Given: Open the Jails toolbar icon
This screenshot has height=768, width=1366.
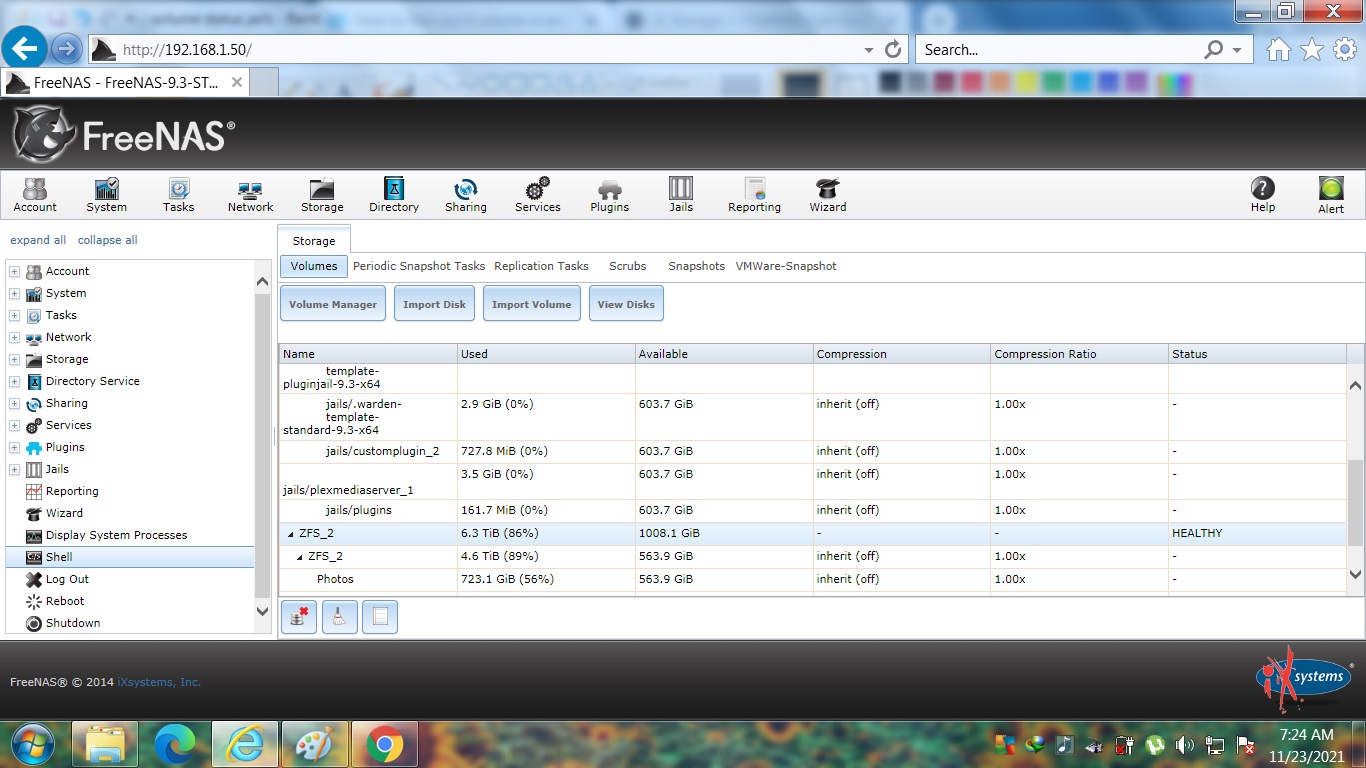Looking at the screenshot, I should pyautogui.click(x=681, y=195).
